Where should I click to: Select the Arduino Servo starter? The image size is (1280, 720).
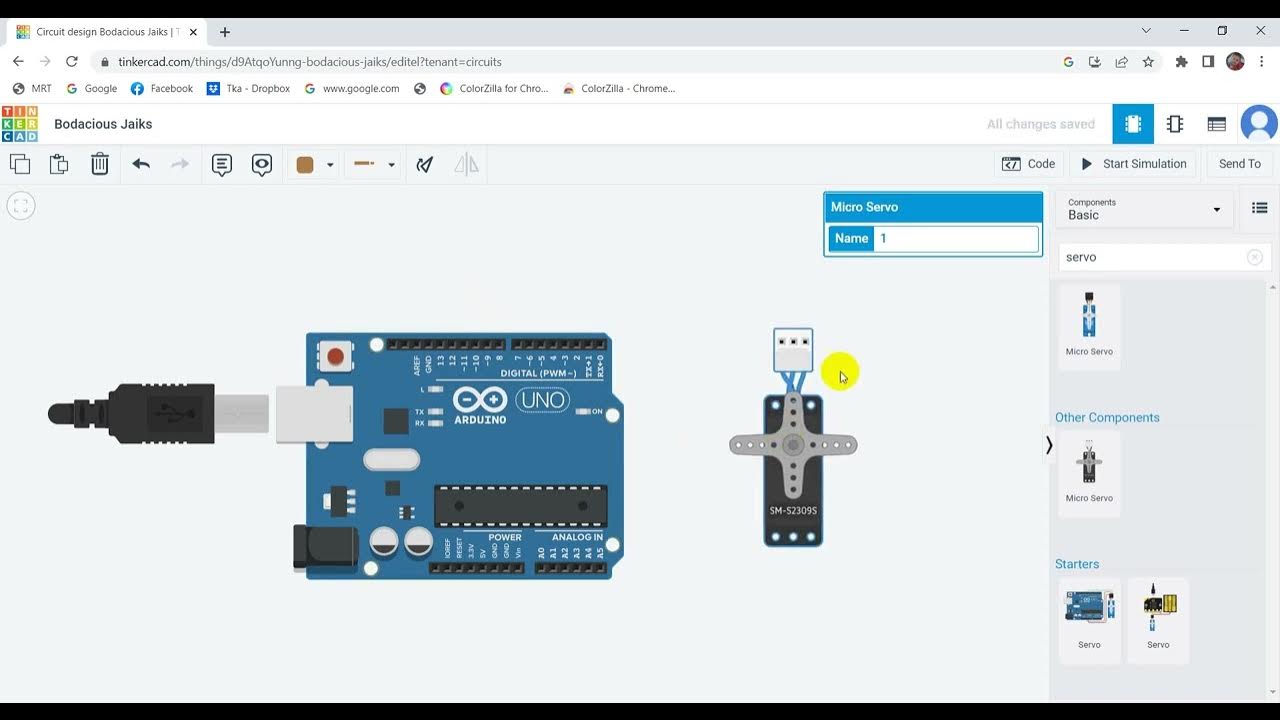pyautogui.click(x=1089, y=619)
